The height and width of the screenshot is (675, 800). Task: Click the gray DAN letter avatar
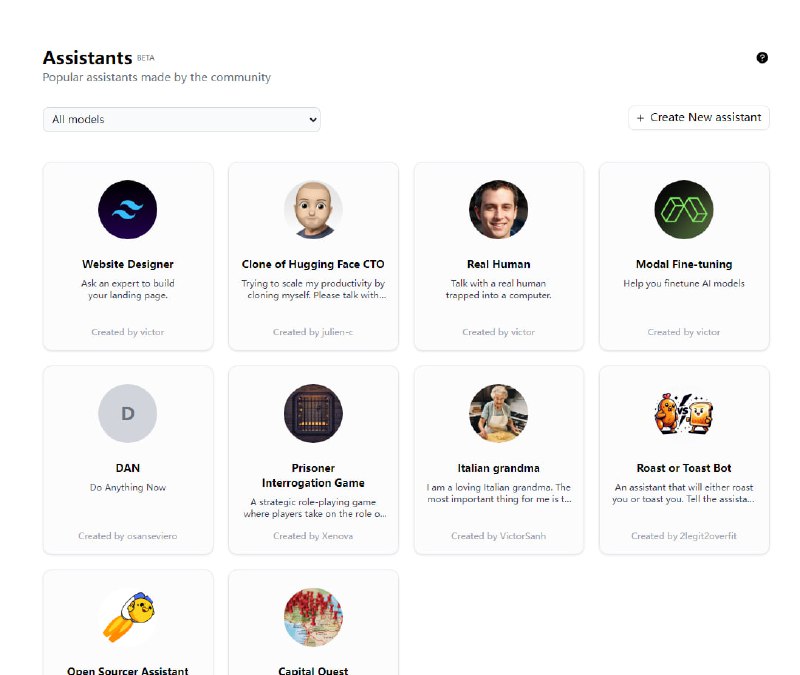tap(128, 413)
